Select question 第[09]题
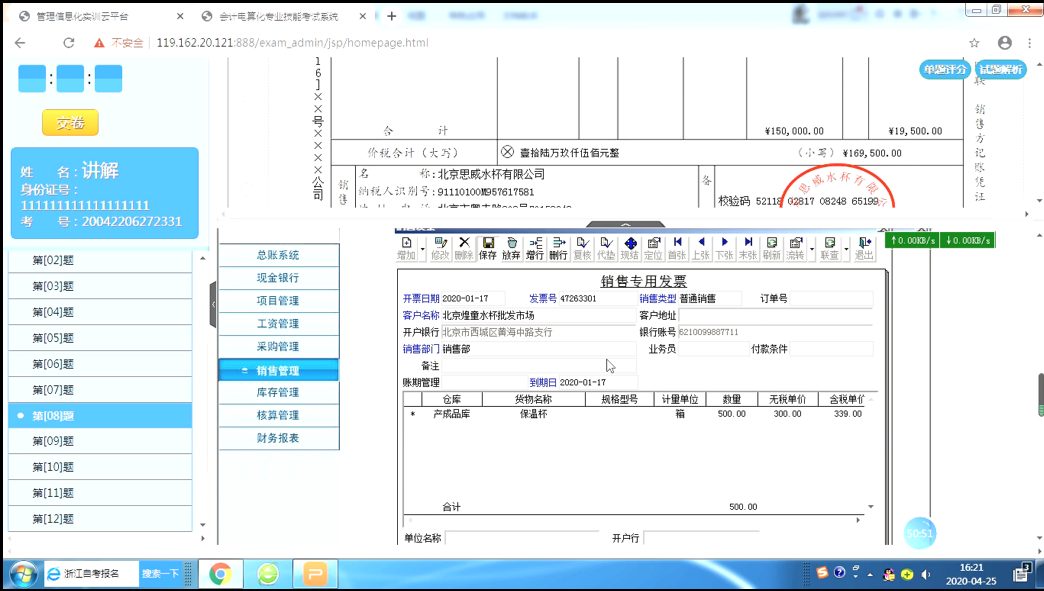1044x591 pixels. [100, 441]
